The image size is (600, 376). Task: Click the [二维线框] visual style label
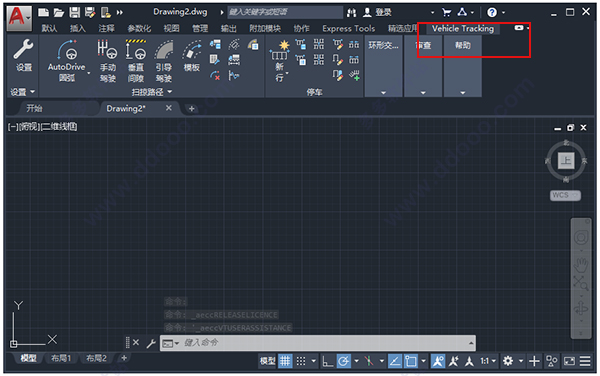coord(59,126)
